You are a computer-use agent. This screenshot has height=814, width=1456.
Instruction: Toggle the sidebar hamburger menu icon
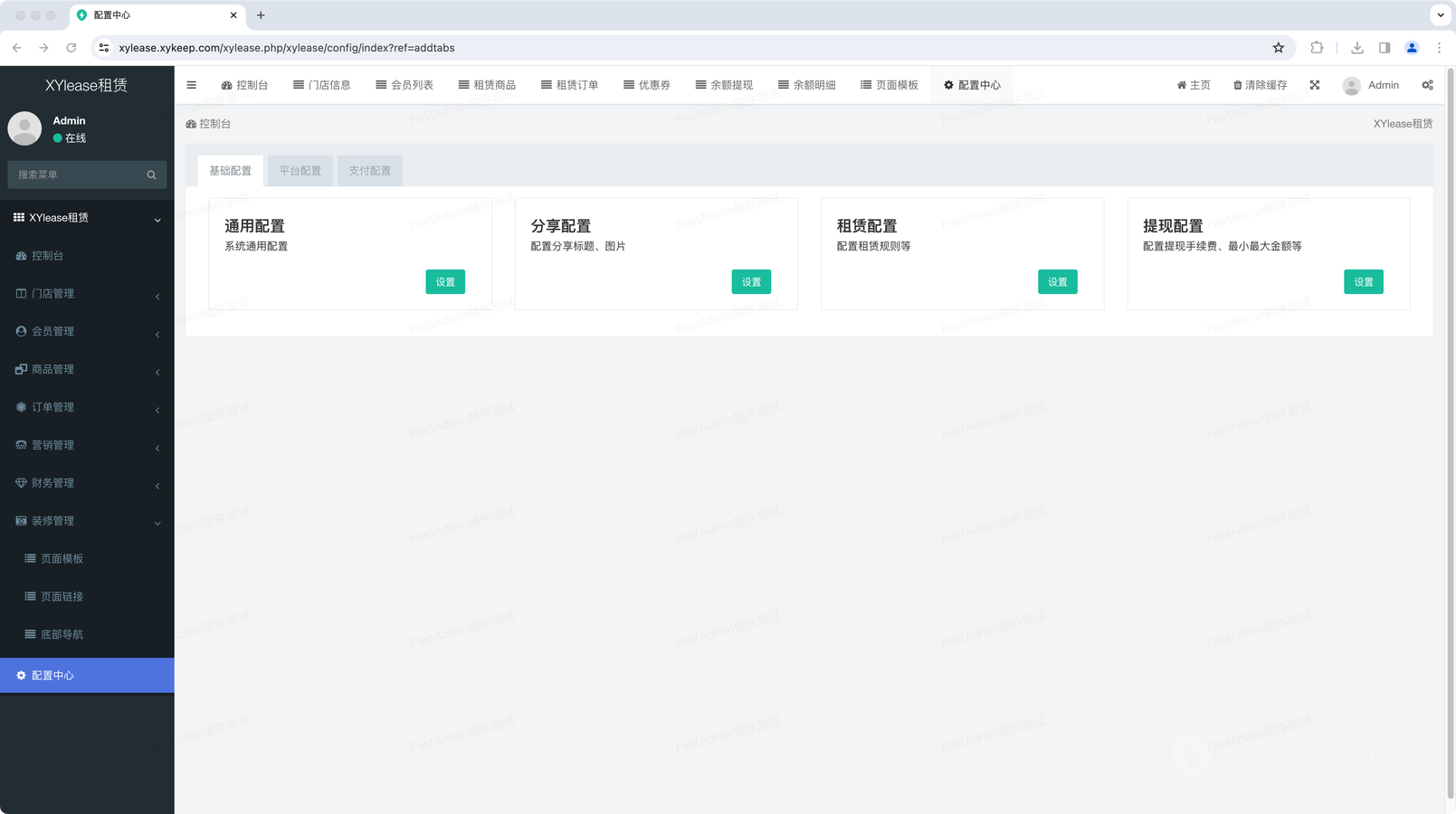tap(191, 85)
